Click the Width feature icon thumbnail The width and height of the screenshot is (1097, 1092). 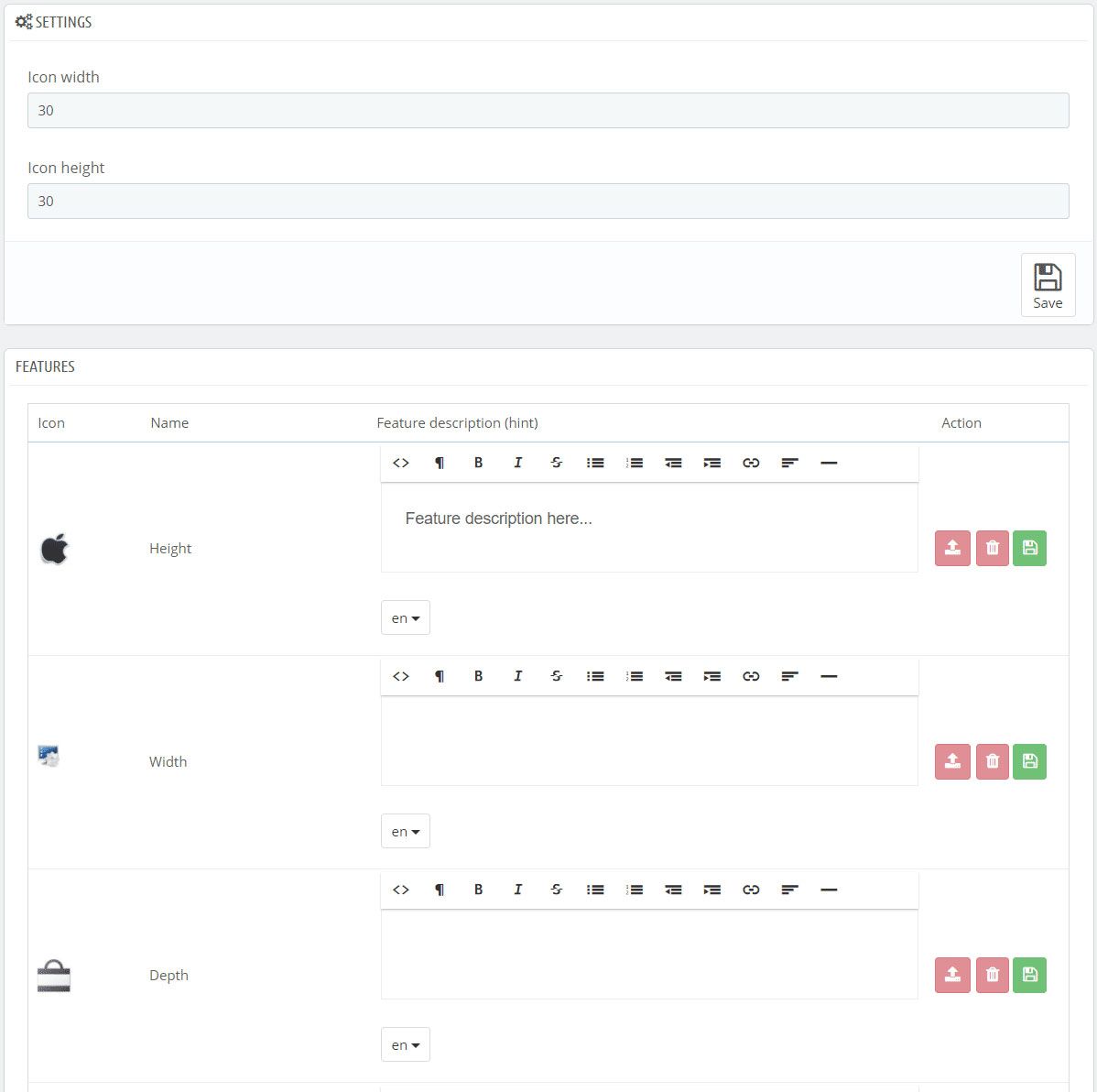click(x=49, y=756)
